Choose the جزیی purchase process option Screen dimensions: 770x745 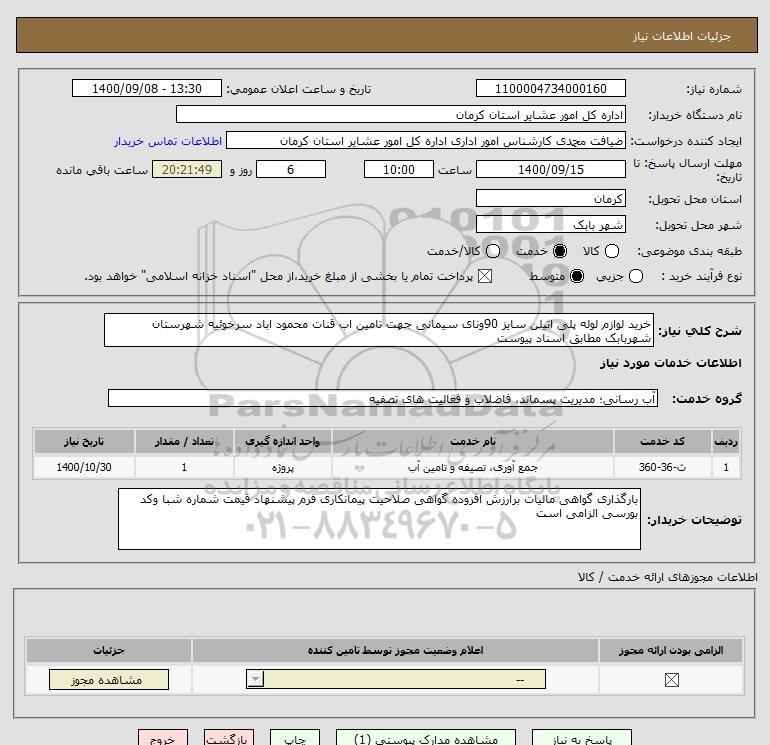click(635, 276)
